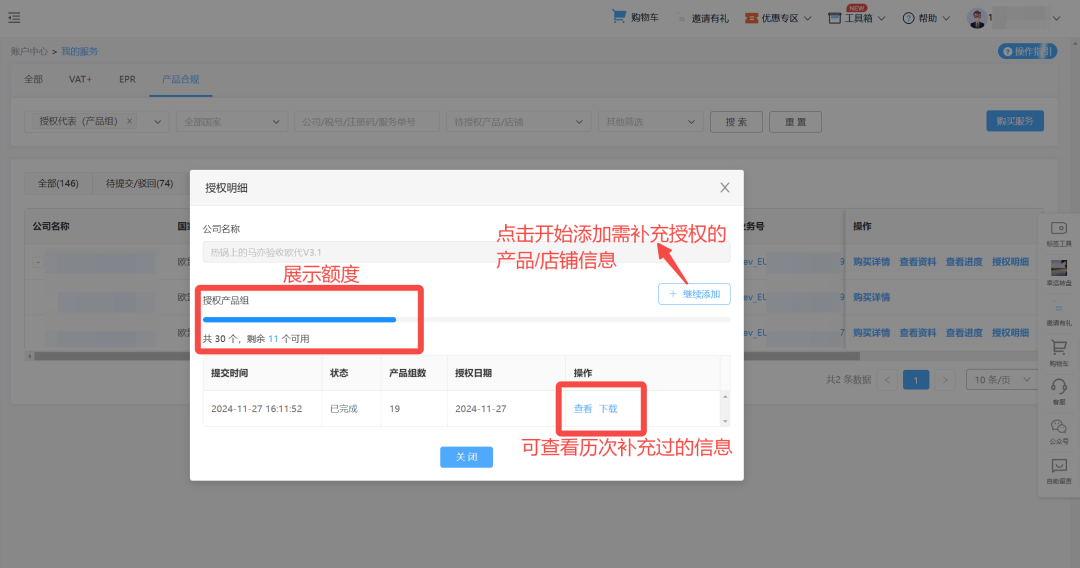
Task: Open 幸运转盘 in the right sidebar
Action: 1059,273
